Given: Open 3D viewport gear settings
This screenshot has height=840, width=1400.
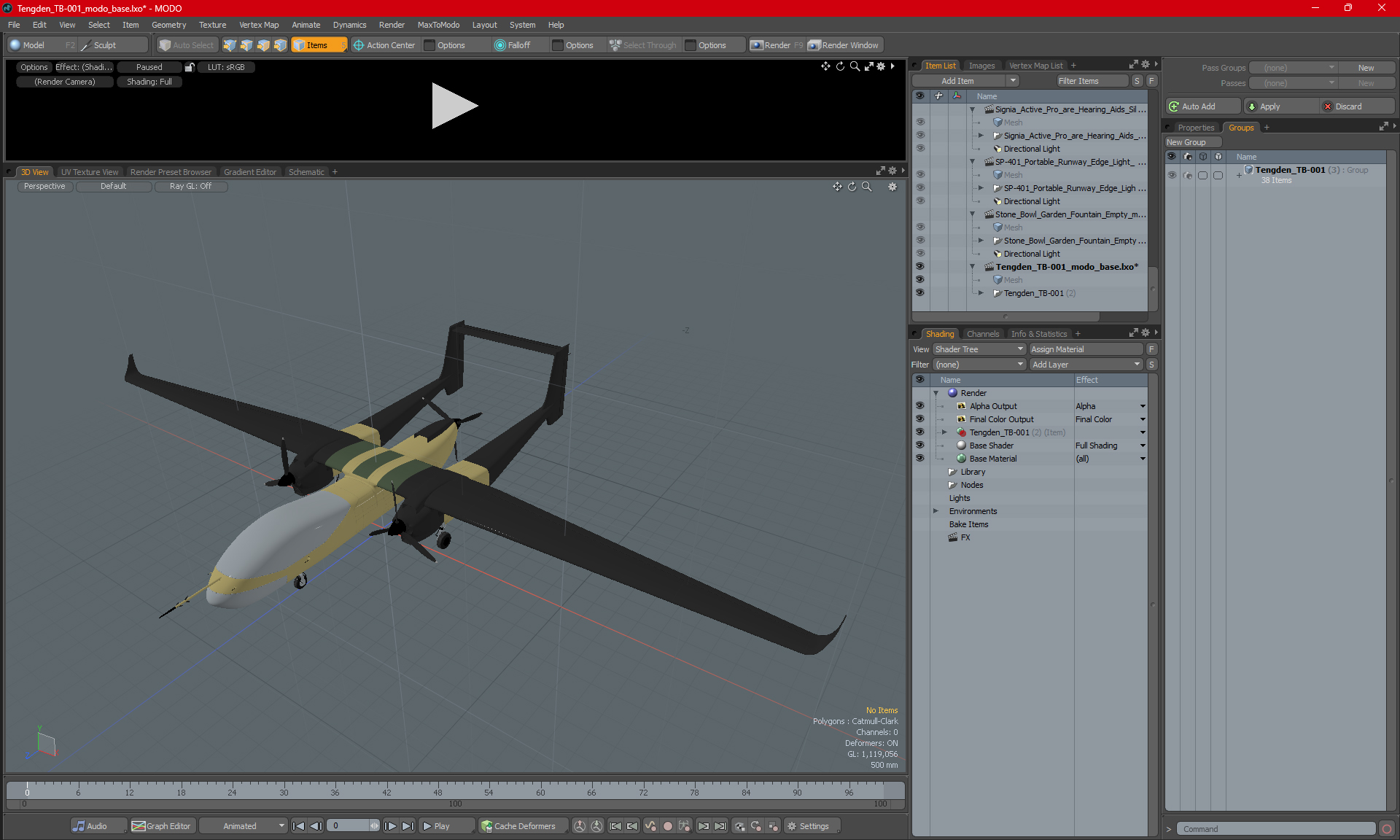Looking at the screenshot, I should pyautogui.click(x=892, y=187).
